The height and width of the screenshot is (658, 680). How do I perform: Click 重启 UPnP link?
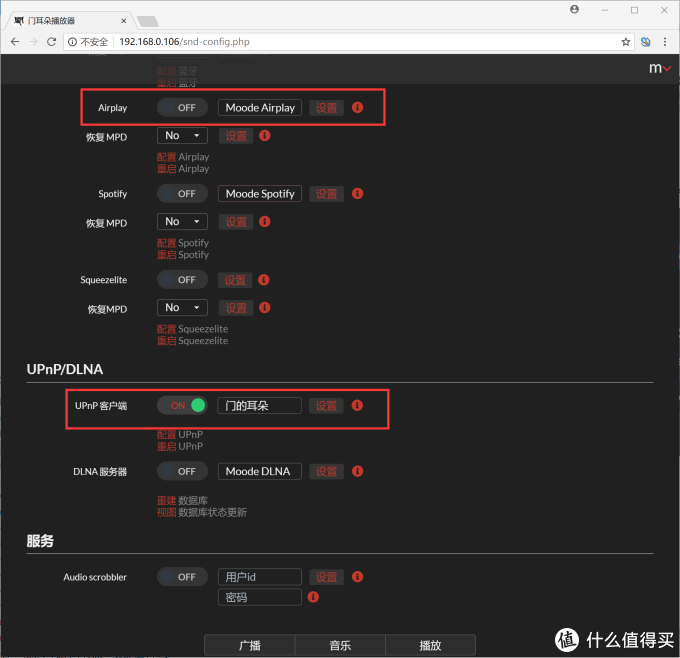[180, 446]
